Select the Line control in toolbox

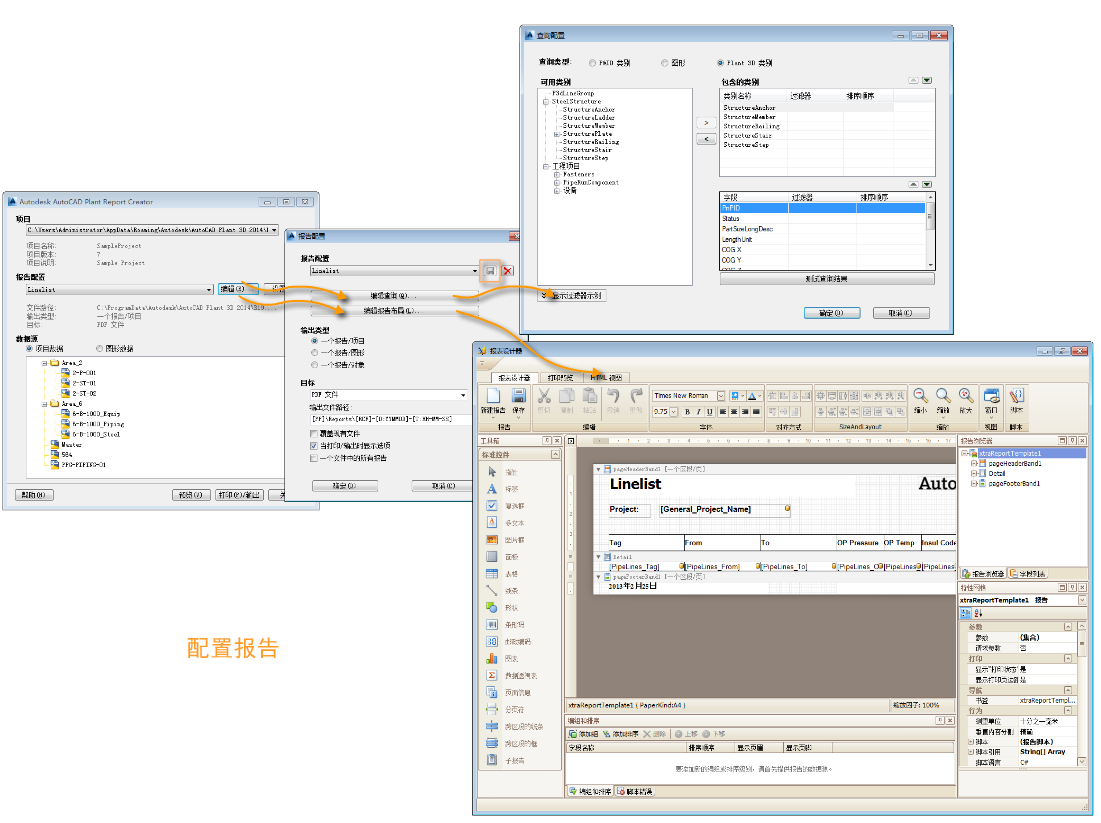pyautogui.click(x=492, y=591)
